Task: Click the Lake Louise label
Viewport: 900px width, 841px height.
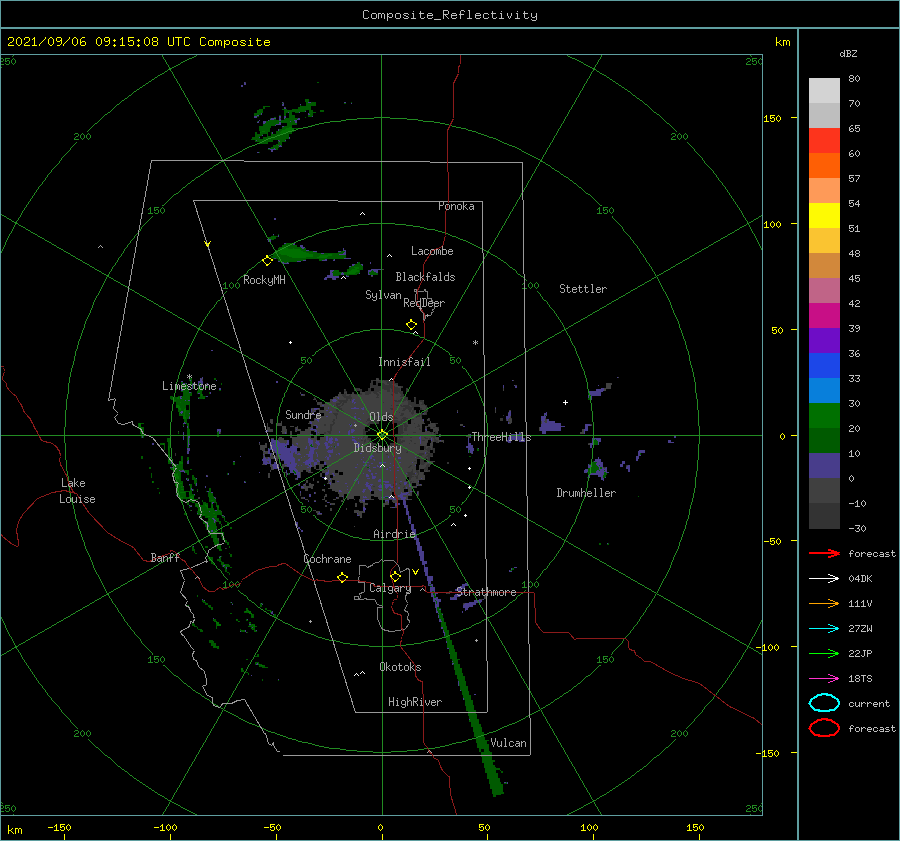Action: pos(77,491)
